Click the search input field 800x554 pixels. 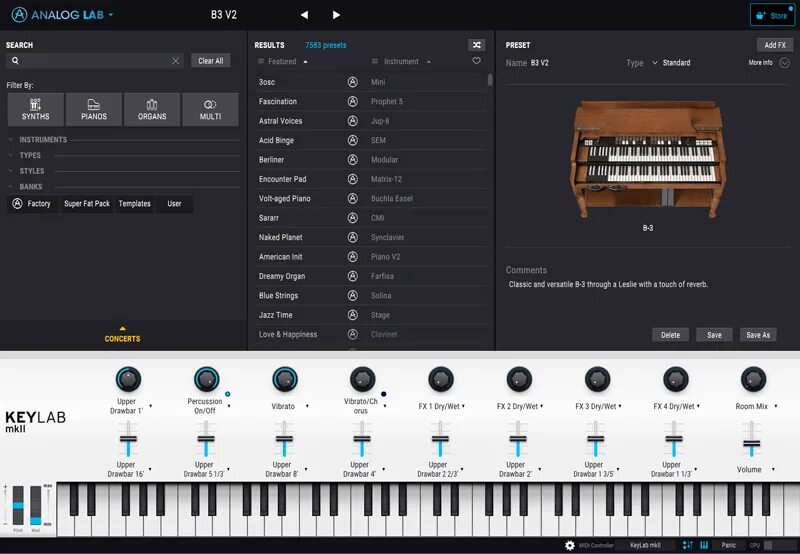click(95, 61)
